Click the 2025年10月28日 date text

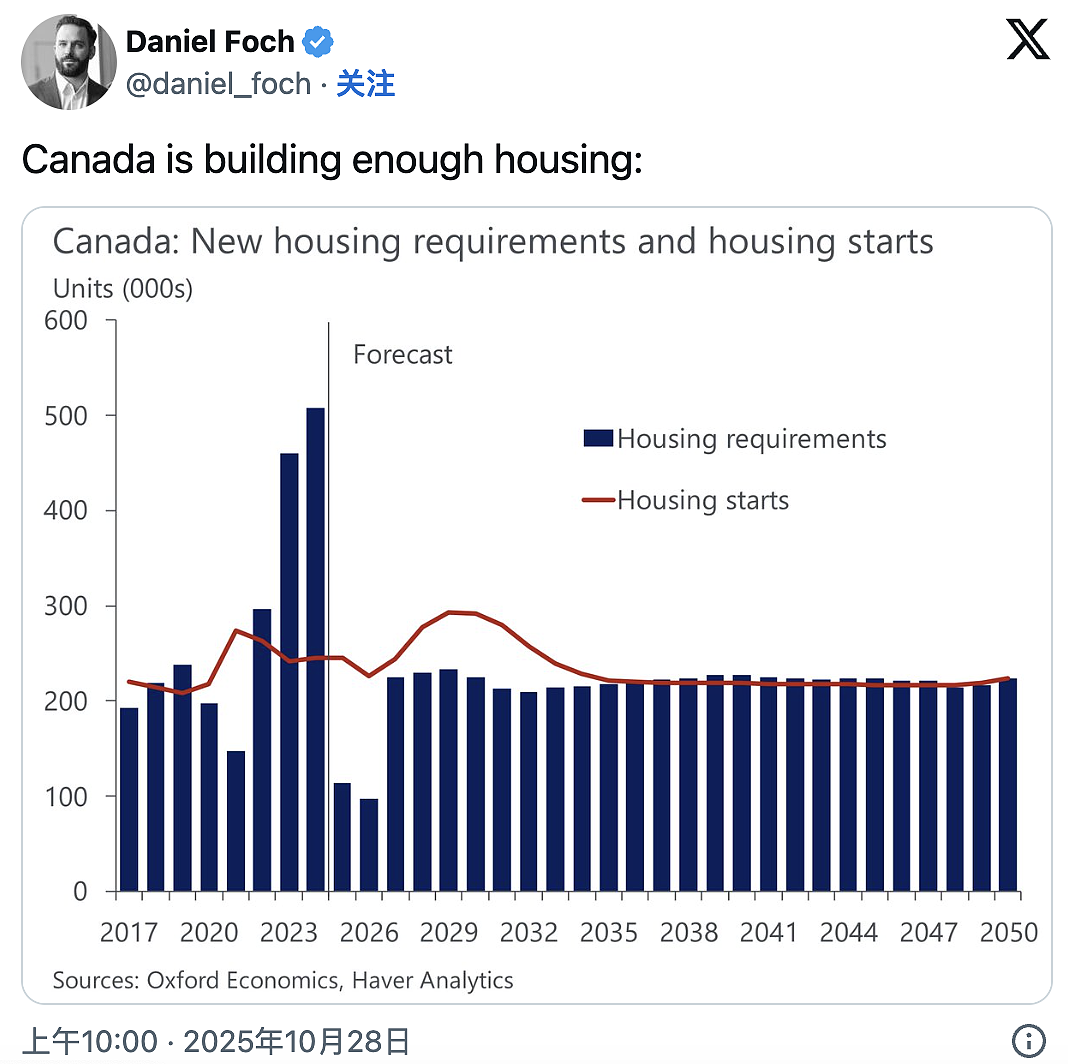(296, 1042)
